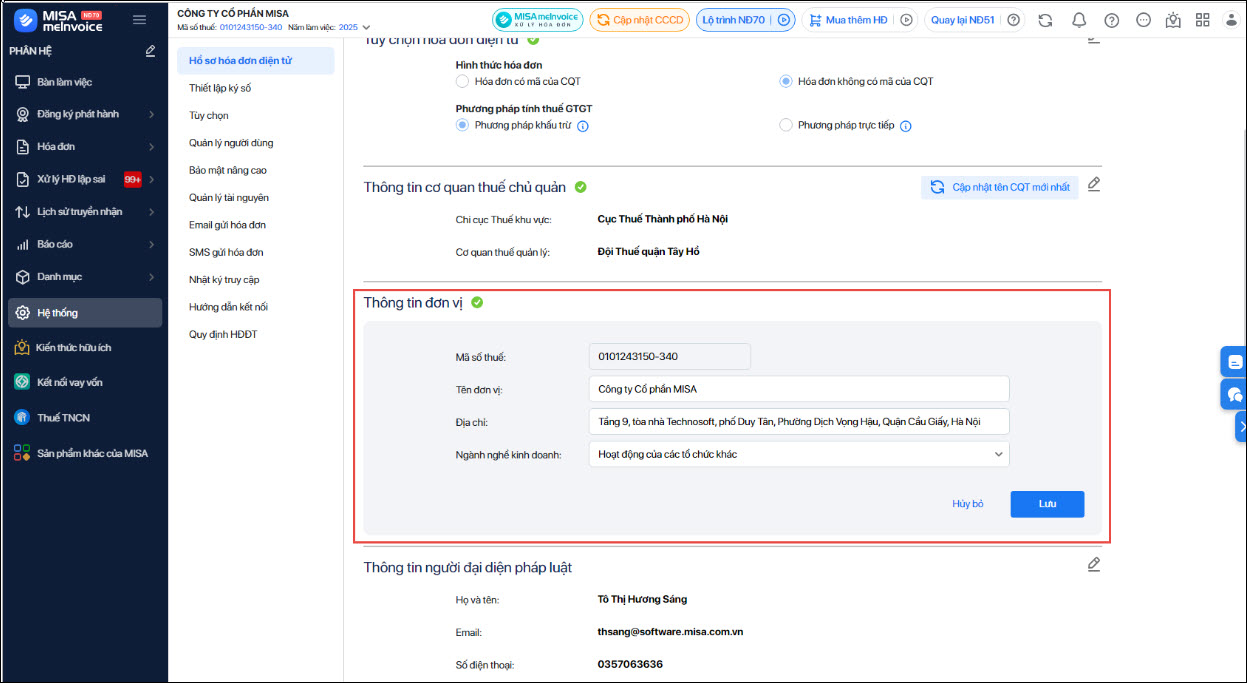Viewport: 1247px width, 683px height.
Task: Click Hủy bỏ cancel link
Action: [x=967, y=504]
